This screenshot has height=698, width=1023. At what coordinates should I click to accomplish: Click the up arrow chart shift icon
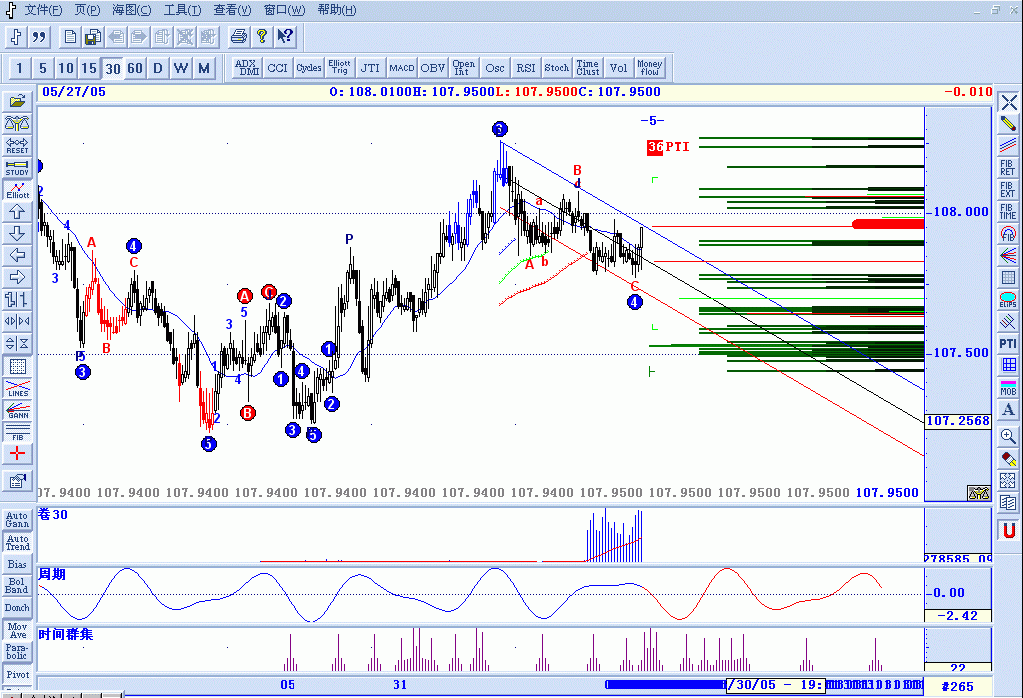[x=17, y=211]
